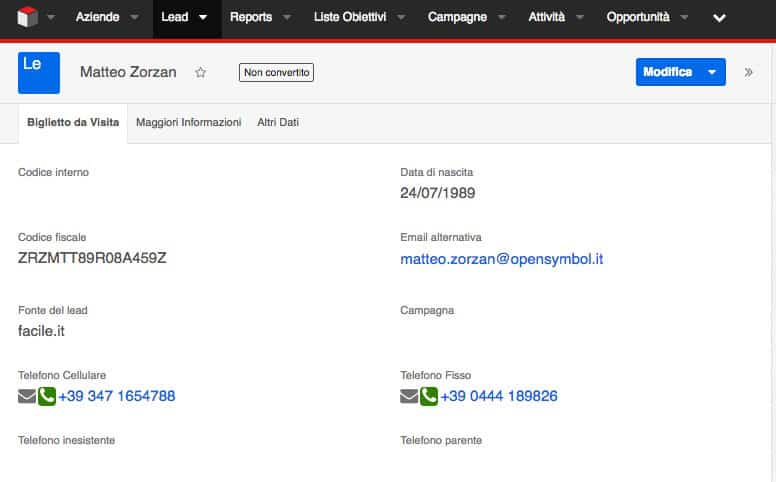Switch to the Altri Dati tab

pyautogui.click(x=278, y=122)
